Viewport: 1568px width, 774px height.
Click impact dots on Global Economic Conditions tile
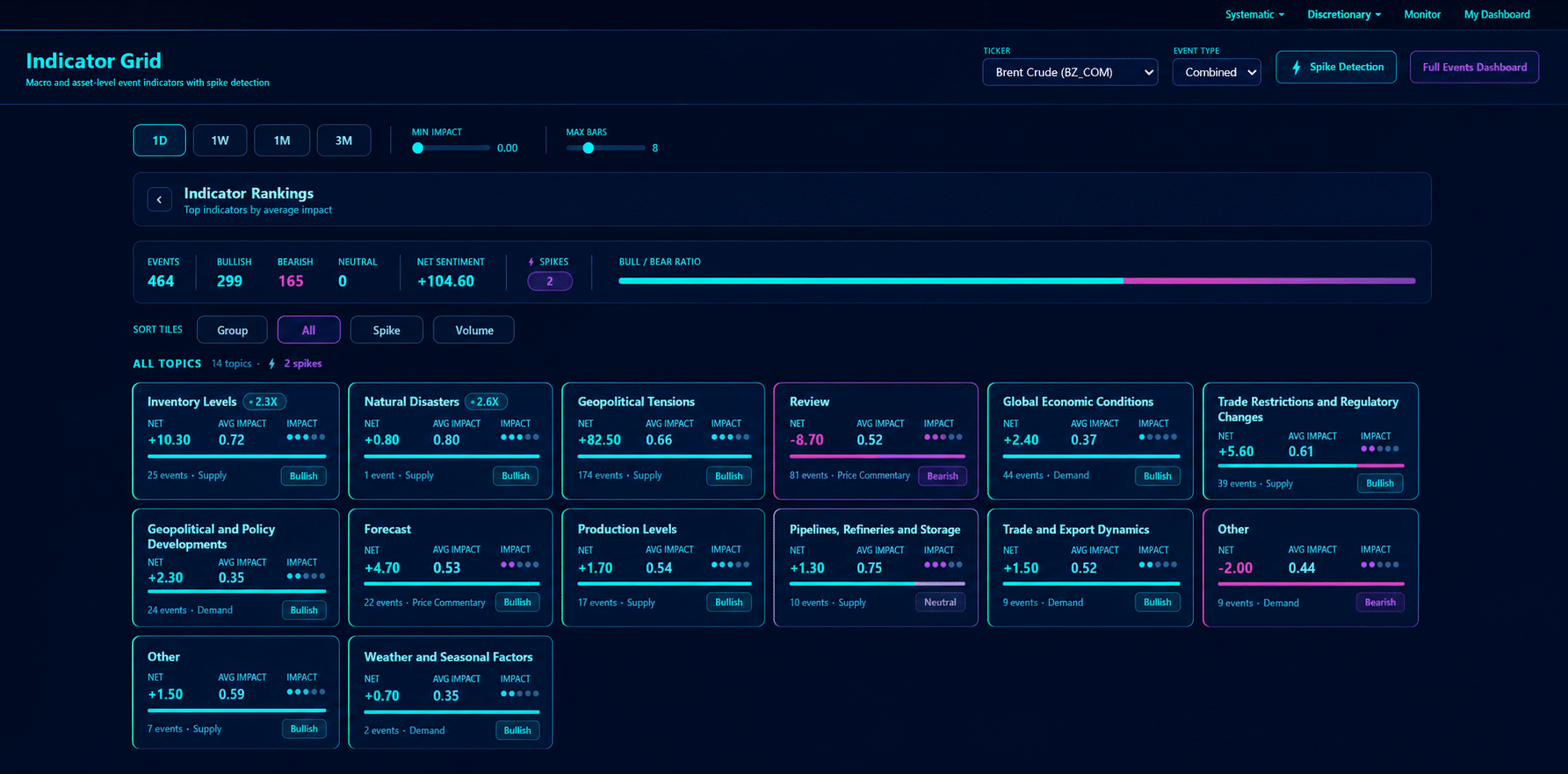click(1158, 437)
